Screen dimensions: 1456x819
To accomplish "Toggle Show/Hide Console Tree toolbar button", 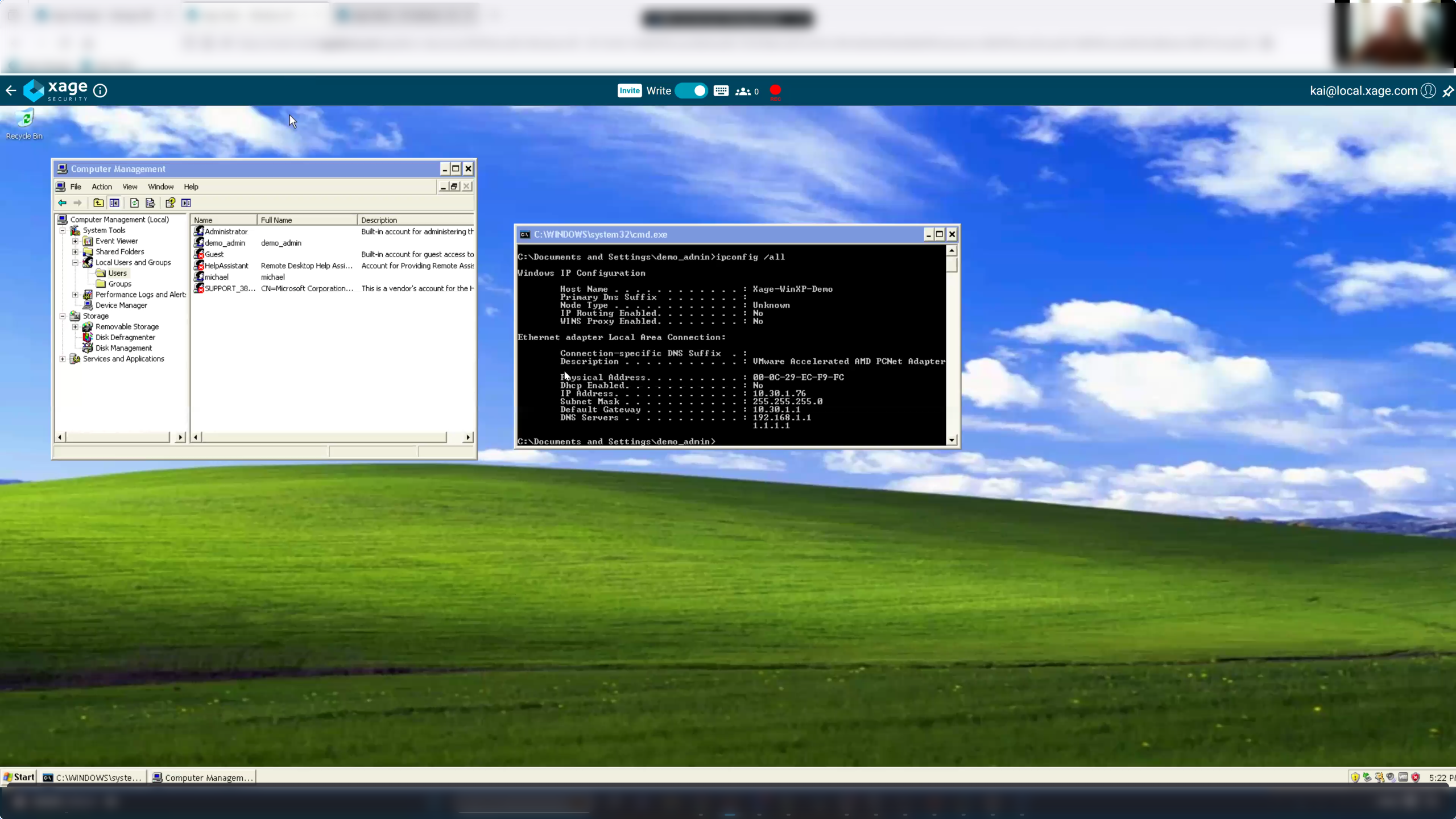I will tap(114, 203).
